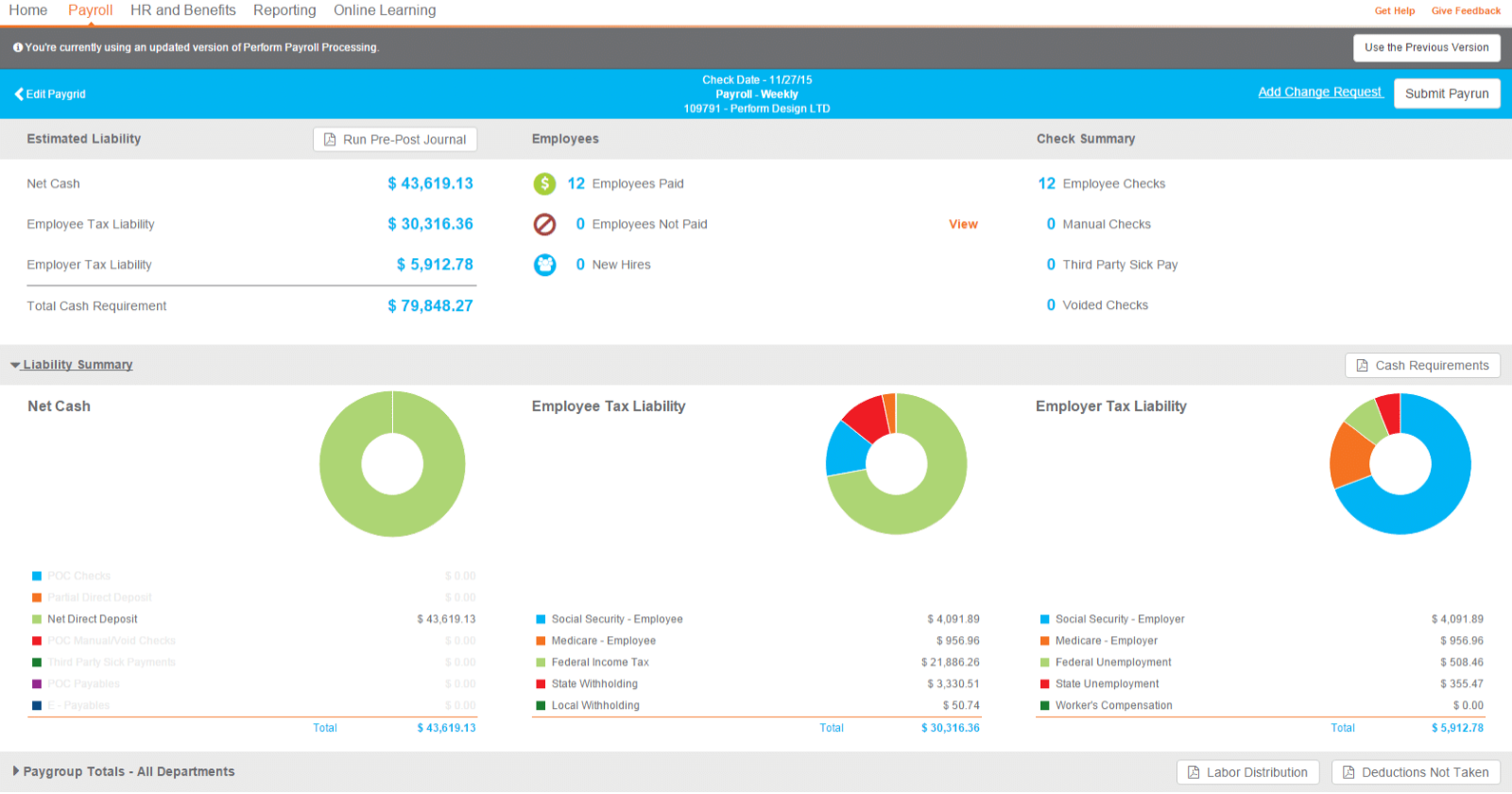Click Employer Tax Liability amount $ 5,912.78
The image size is (1512, 794).
[435, 265]
